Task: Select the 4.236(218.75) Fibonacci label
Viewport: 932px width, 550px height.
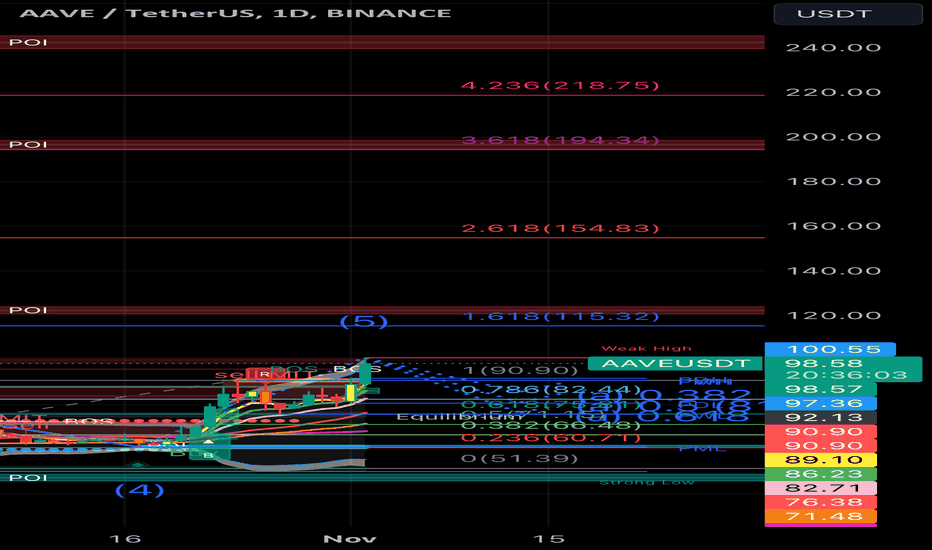Action: coord(560,86)
